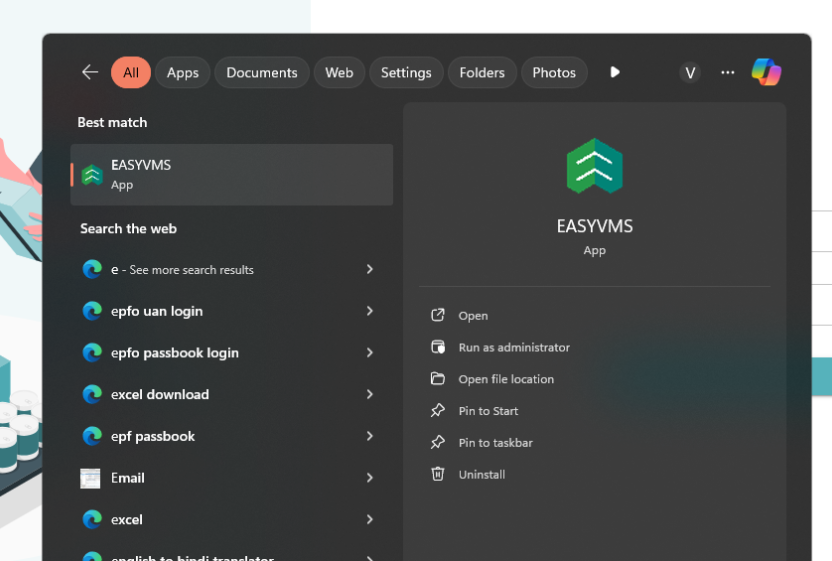Choose Pin to taskbar
The width and height of the screenshot is (832, 561).
coord(496,443)
